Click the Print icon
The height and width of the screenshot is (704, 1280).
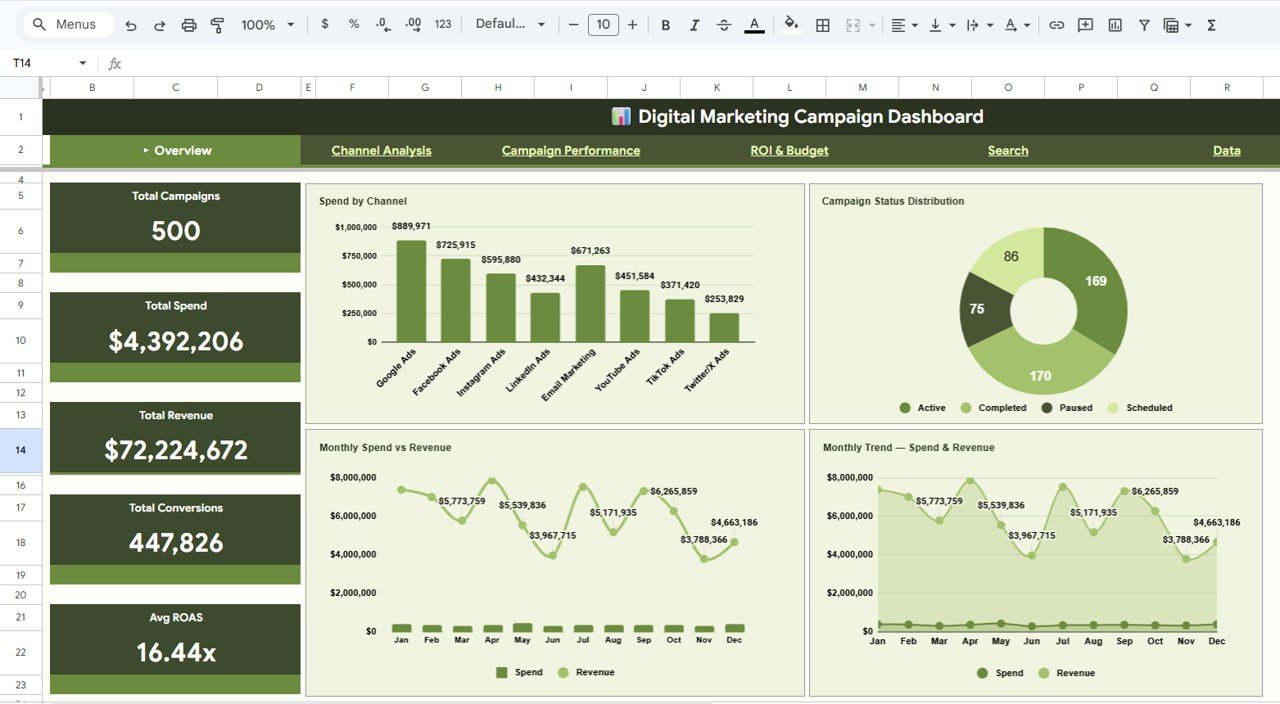coord(189,24)
